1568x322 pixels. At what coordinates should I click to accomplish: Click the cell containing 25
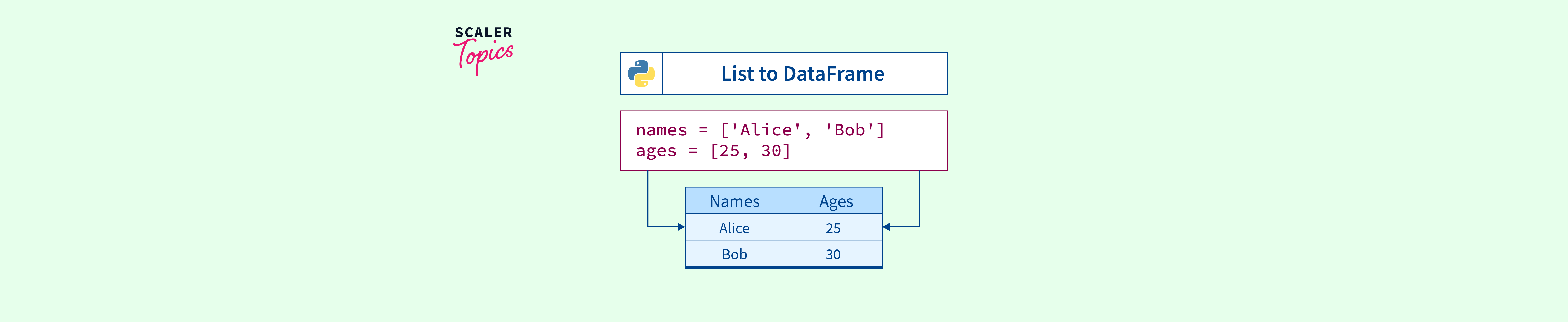pos(833,228)
